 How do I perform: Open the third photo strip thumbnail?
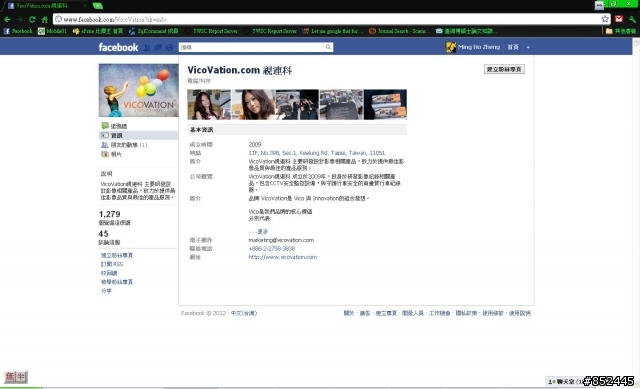click(297, 104)
